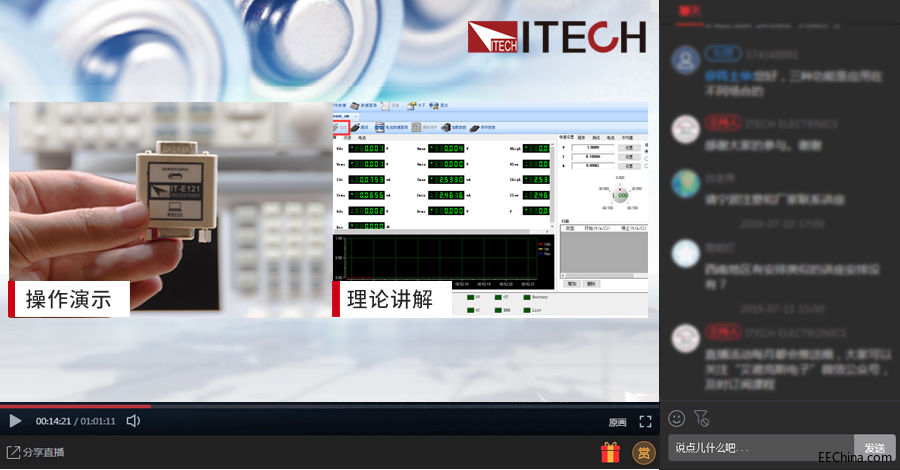
Task: Click the ITECH logo in the video
Action: tap(556, 37)
